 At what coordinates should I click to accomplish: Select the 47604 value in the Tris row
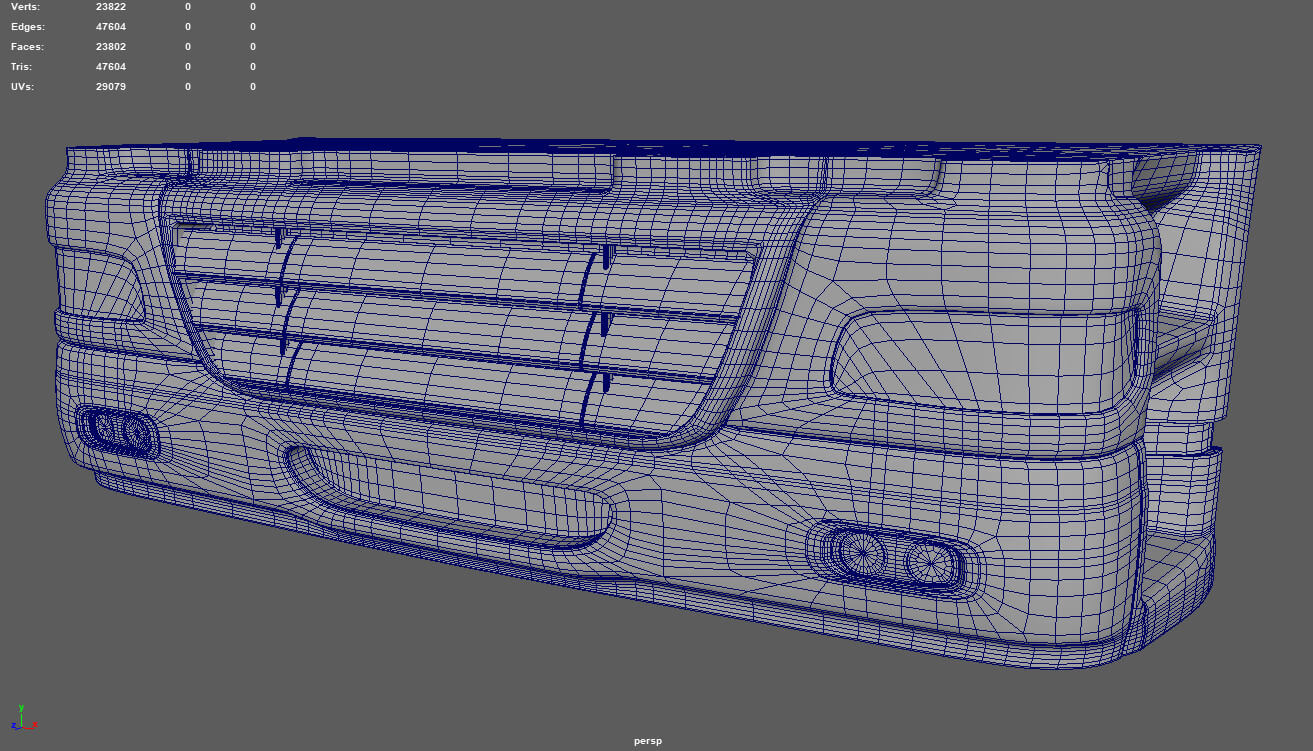click(111, 67)
